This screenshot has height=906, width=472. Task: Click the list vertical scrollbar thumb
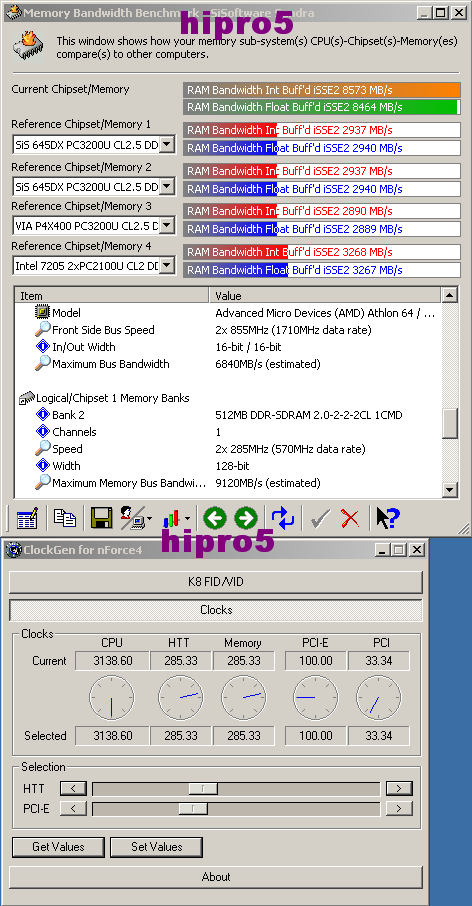point(450,424)
